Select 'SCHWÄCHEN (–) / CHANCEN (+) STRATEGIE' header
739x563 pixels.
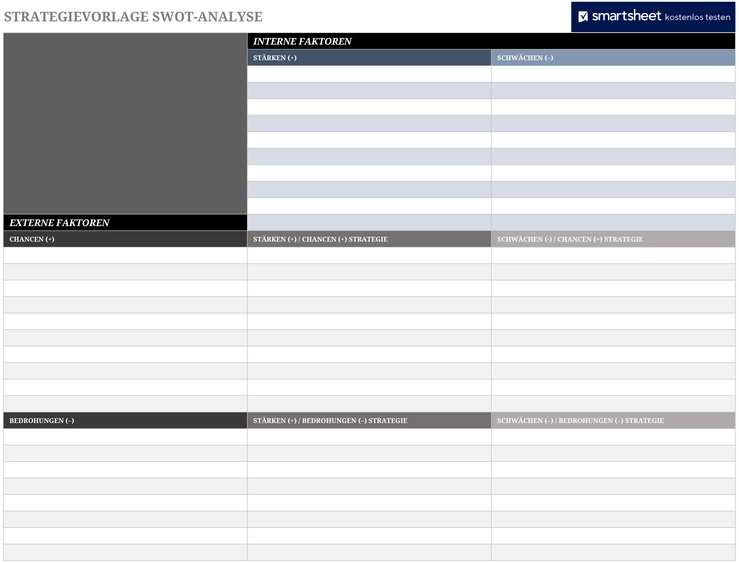click(x=613, y=239)
